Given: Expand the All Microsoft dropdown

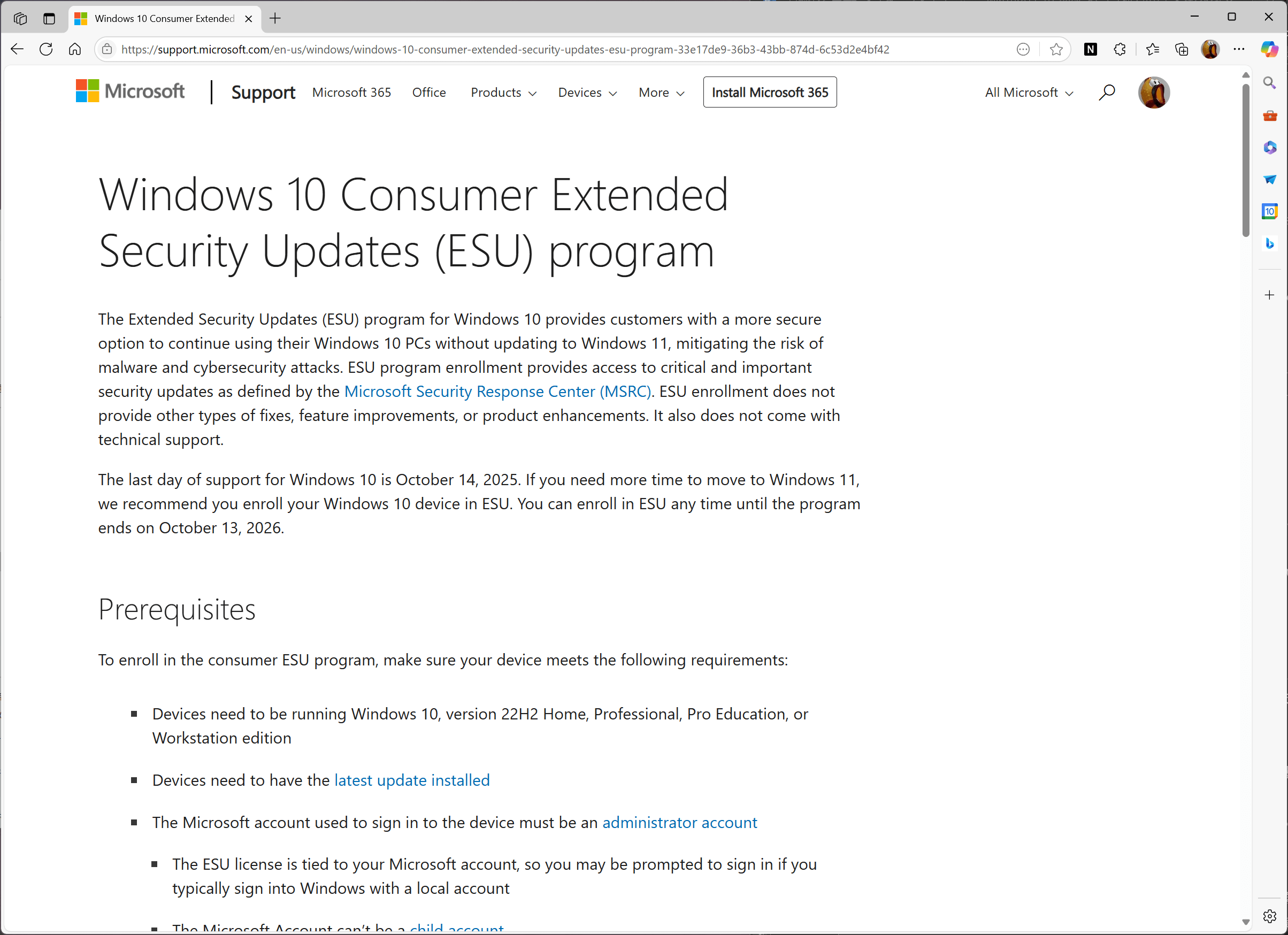Looking at the screenshot, I should pos(1029,93).
